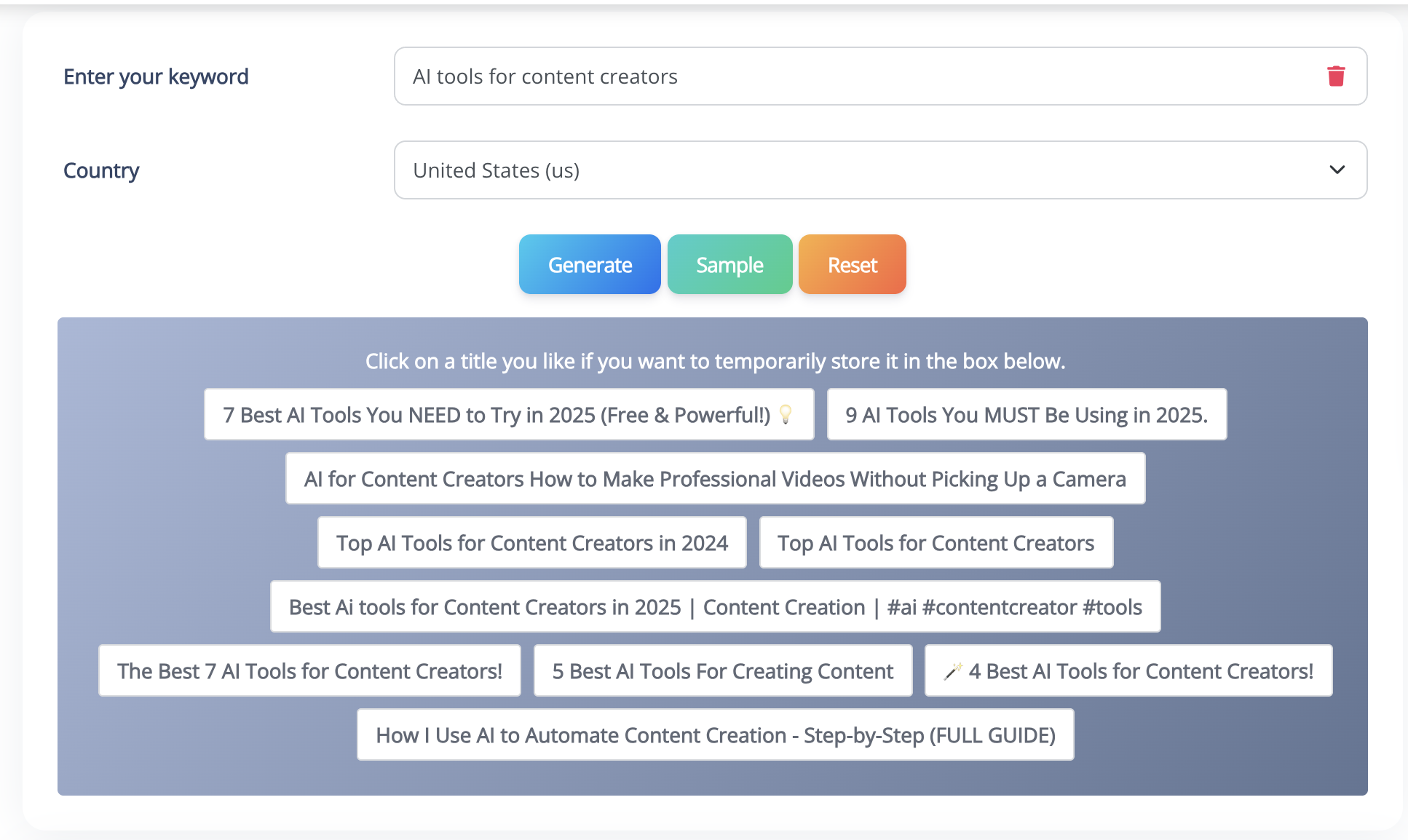
Task: Choose 'The Best 7 AI Tools for Content Creators!'
Action: click(309, 671)
